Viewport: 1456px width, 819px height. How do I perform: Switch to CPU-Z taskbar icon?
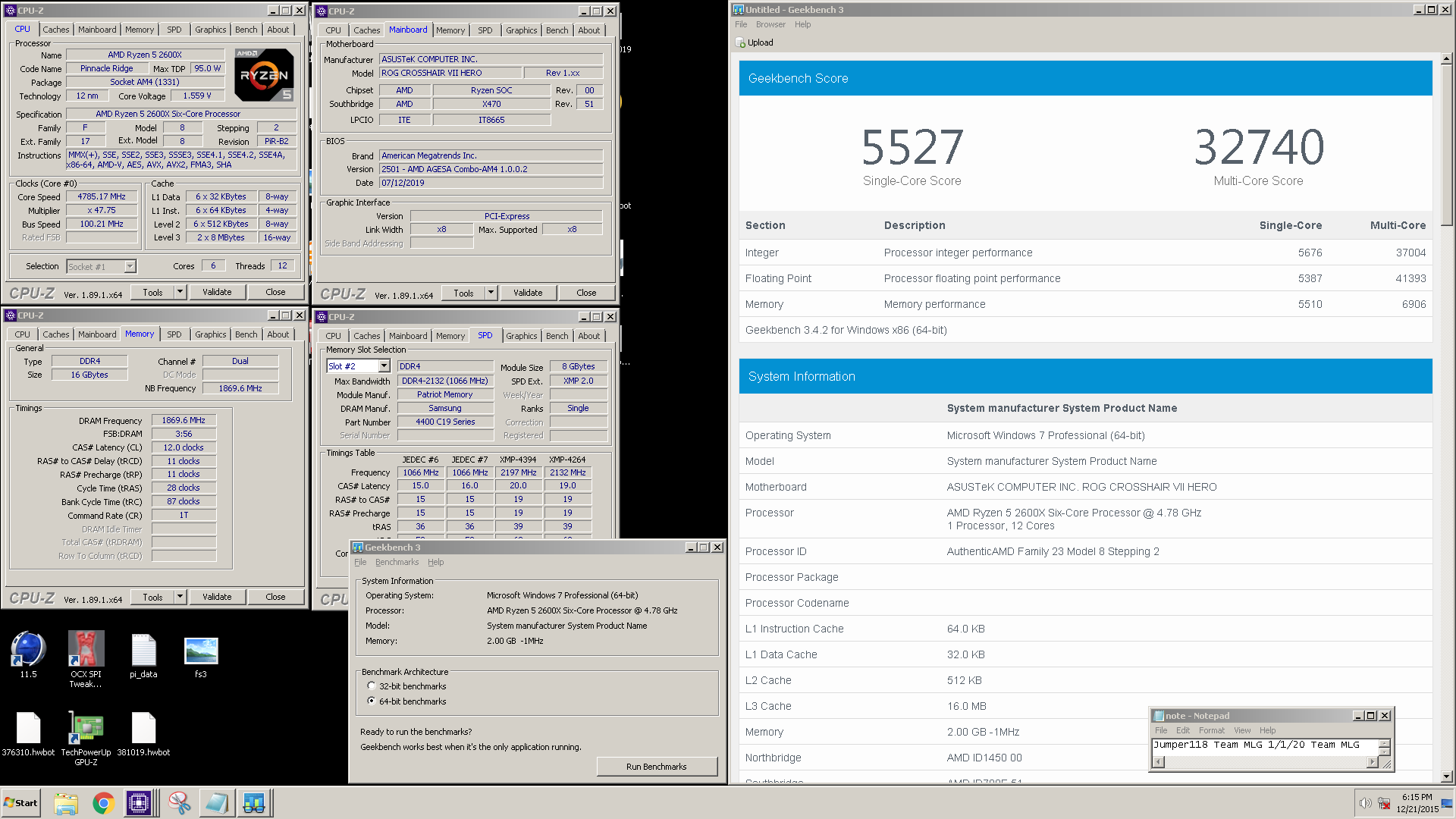(140, 803)
